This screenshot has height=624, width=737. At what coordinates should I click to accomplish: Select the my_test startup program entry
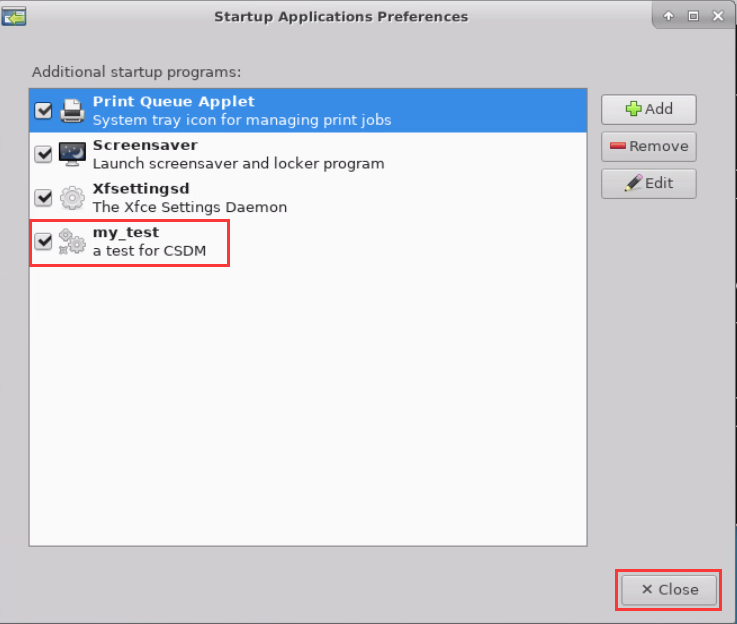click(308, 242)
